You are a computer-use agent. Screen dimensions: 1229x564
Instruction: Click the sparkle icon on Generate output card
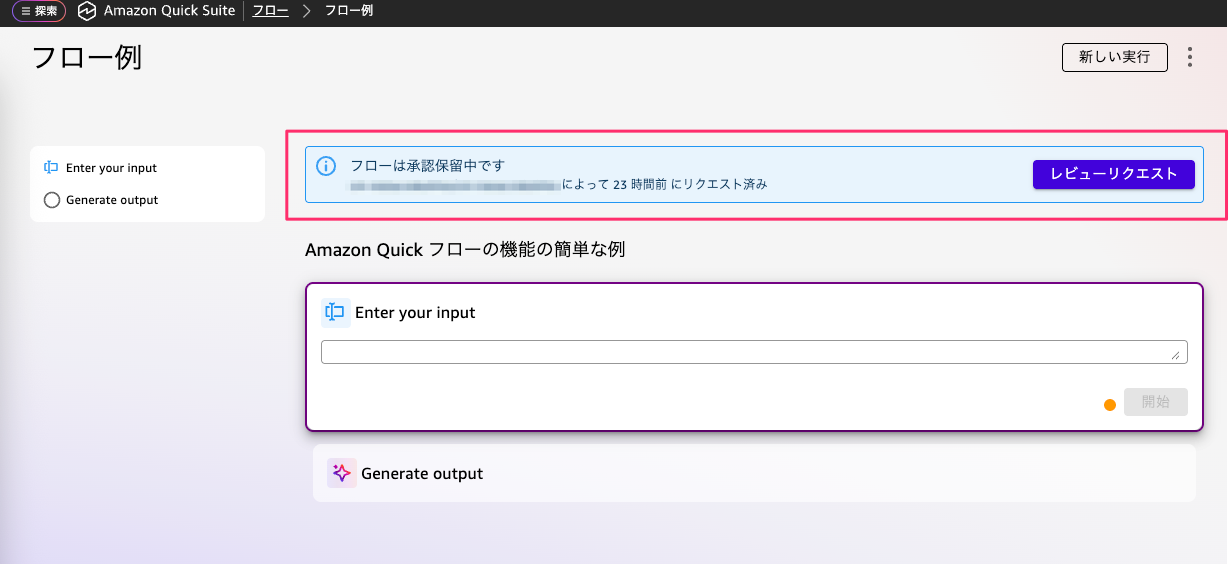click(342, 473)
